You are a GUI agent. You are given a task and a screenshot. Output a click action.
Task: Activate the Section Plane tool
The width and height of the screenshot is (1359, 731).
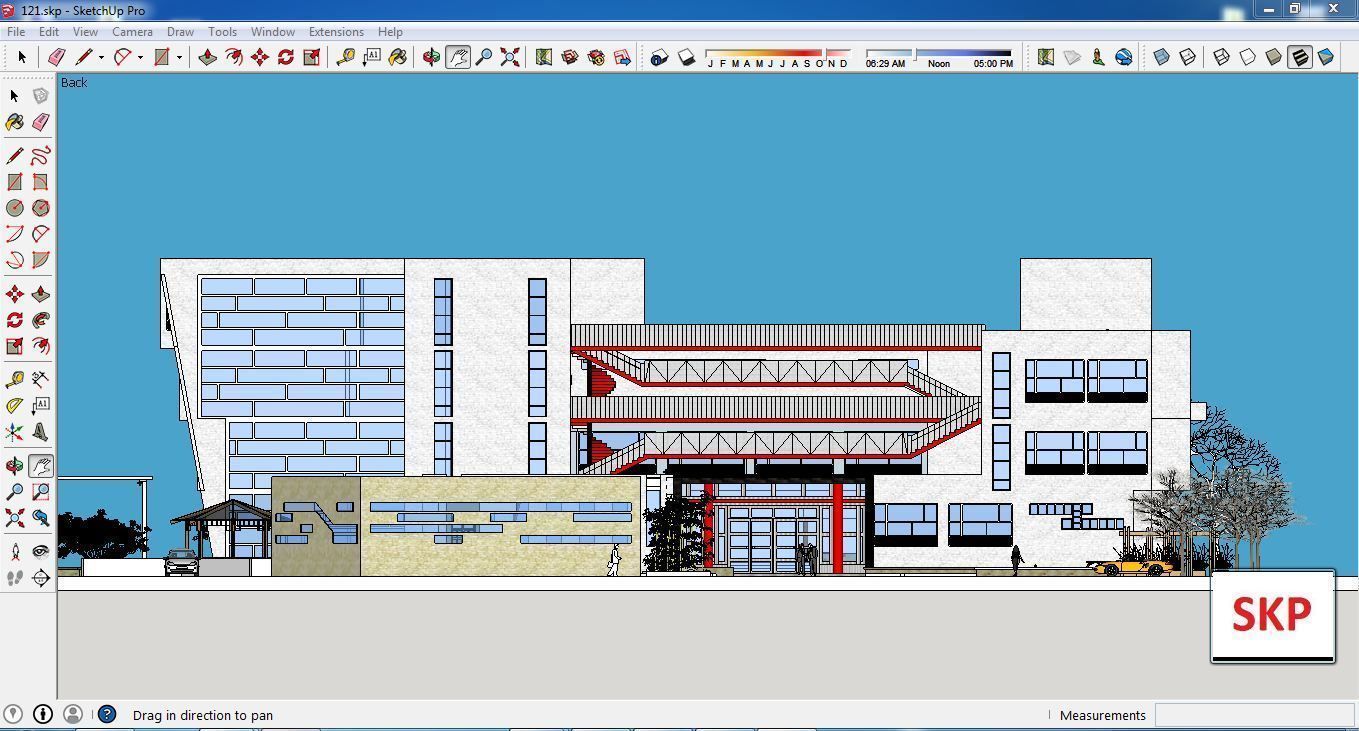(40, 578)
